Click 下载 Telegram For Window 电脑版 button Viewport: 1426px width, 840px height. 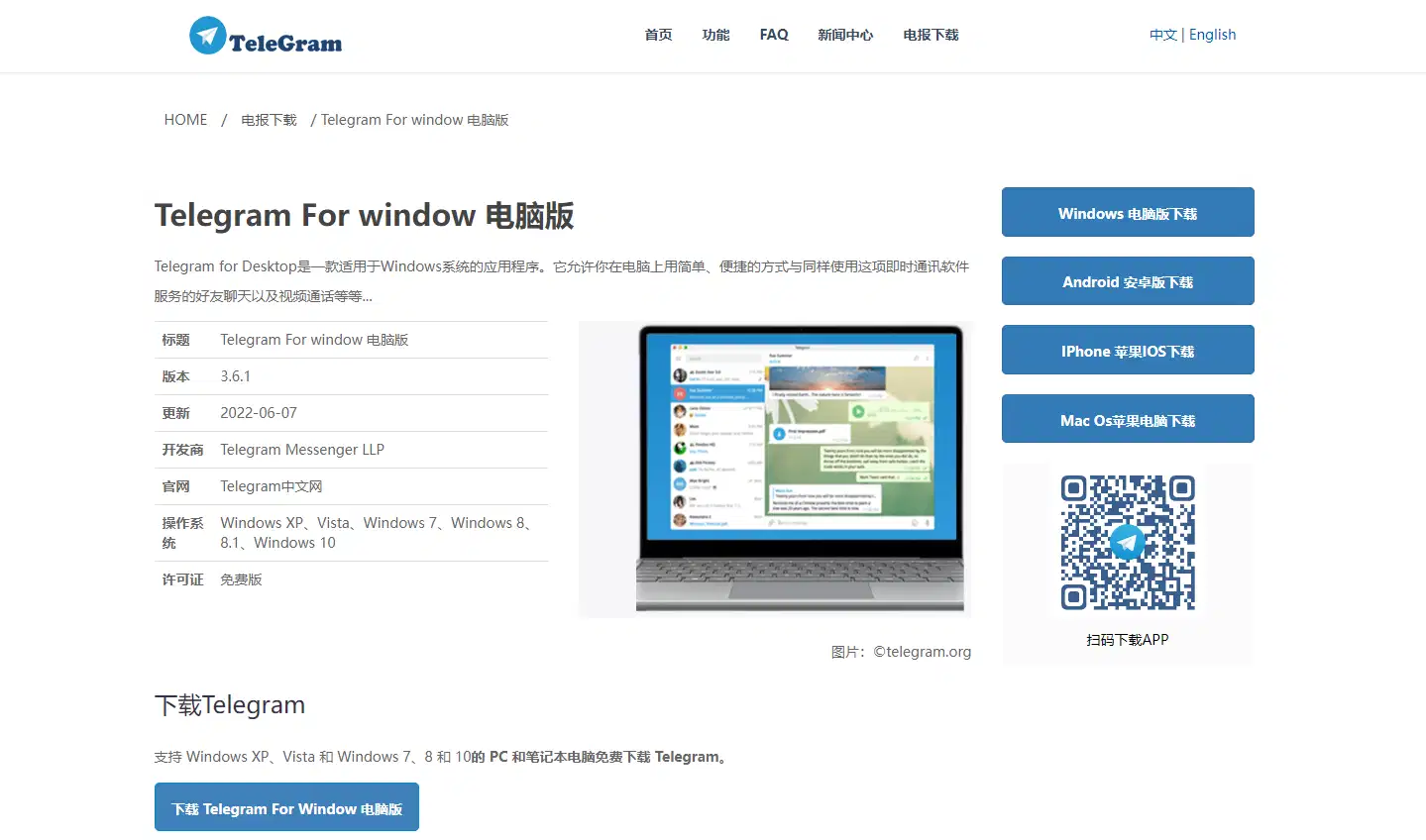pos(286,808)
